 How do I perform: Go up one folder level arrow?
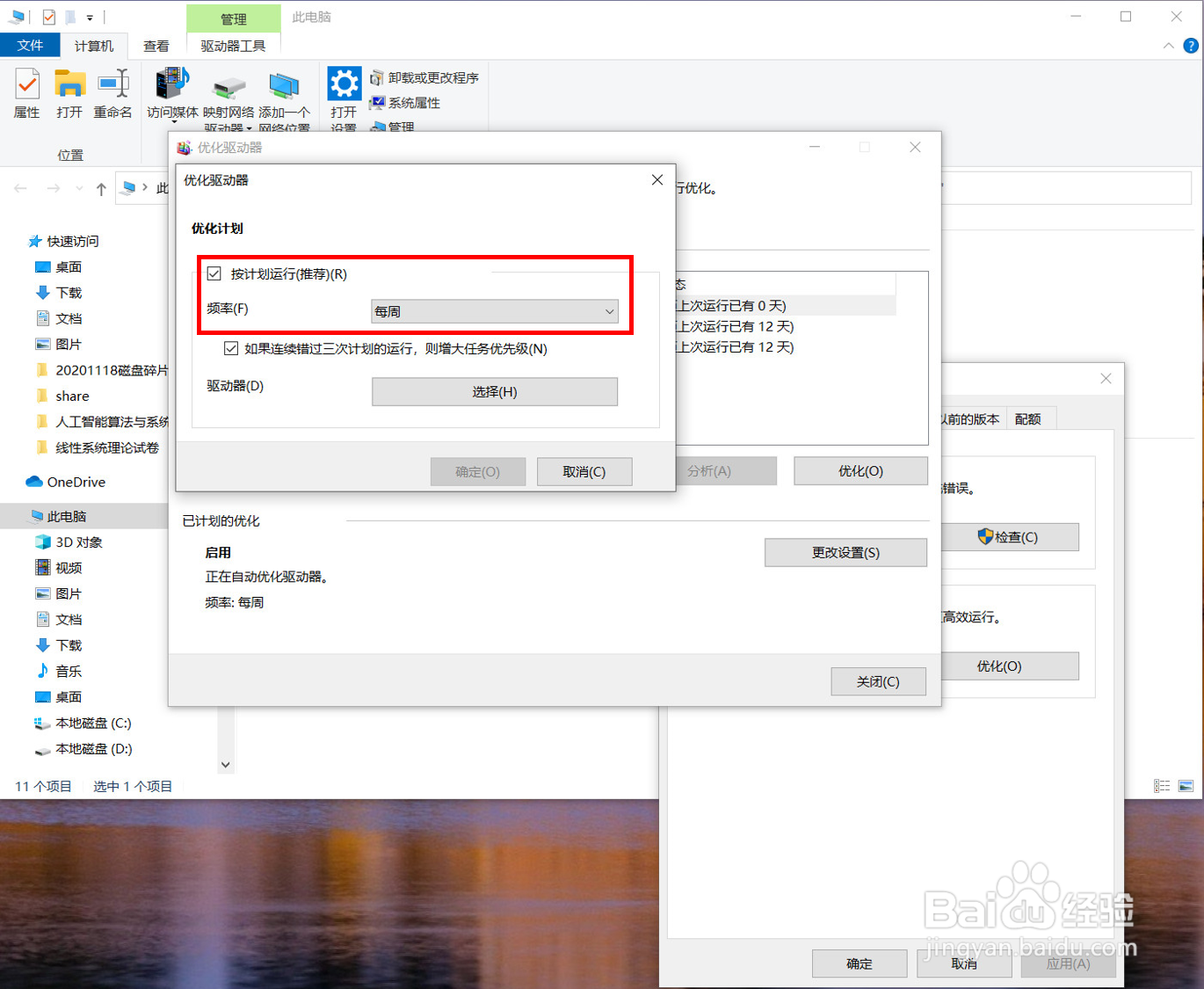(x=101, y=188)
